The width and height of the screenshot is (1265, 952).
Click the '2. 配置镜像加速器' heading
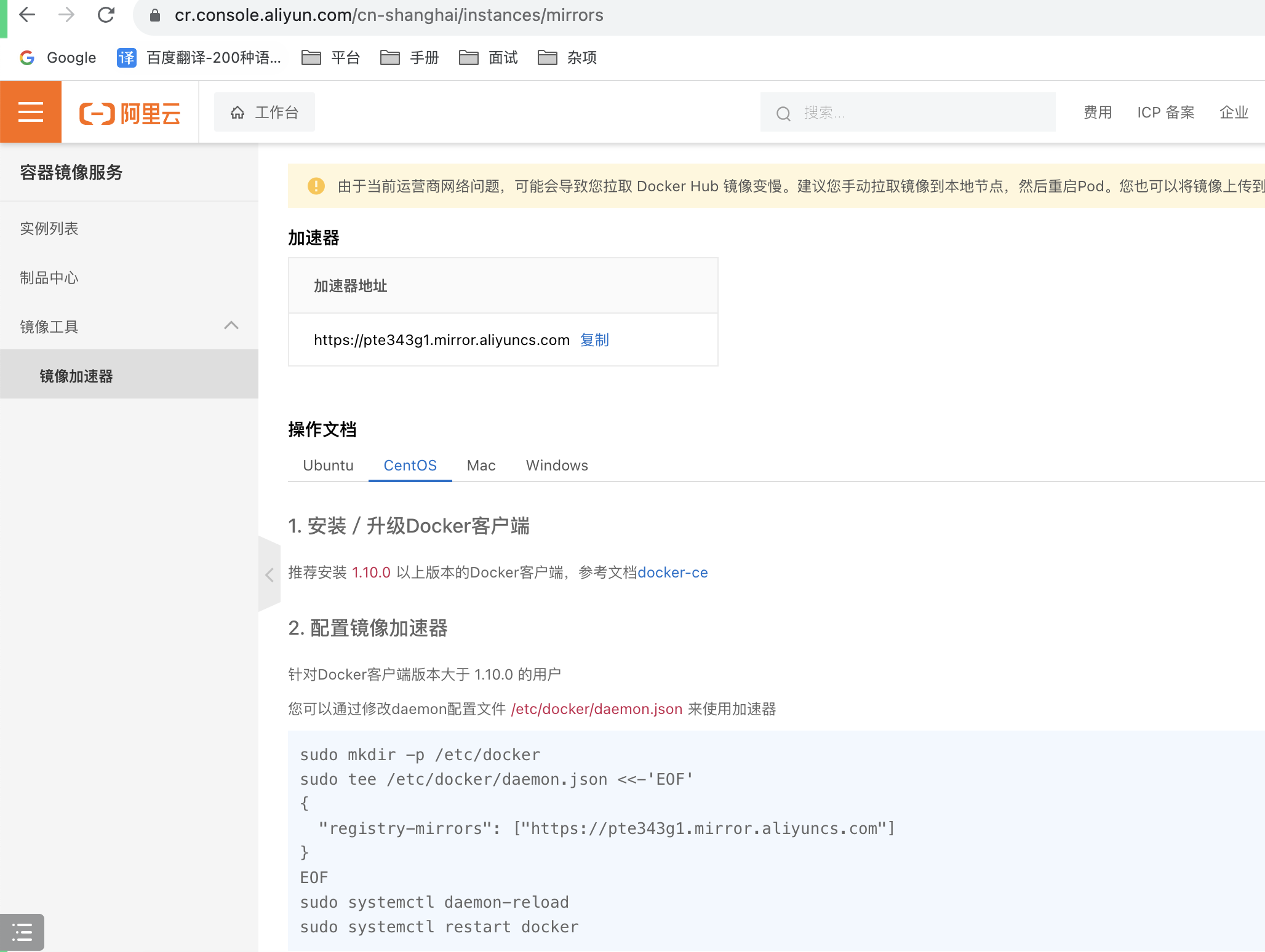tap(368, 628)
